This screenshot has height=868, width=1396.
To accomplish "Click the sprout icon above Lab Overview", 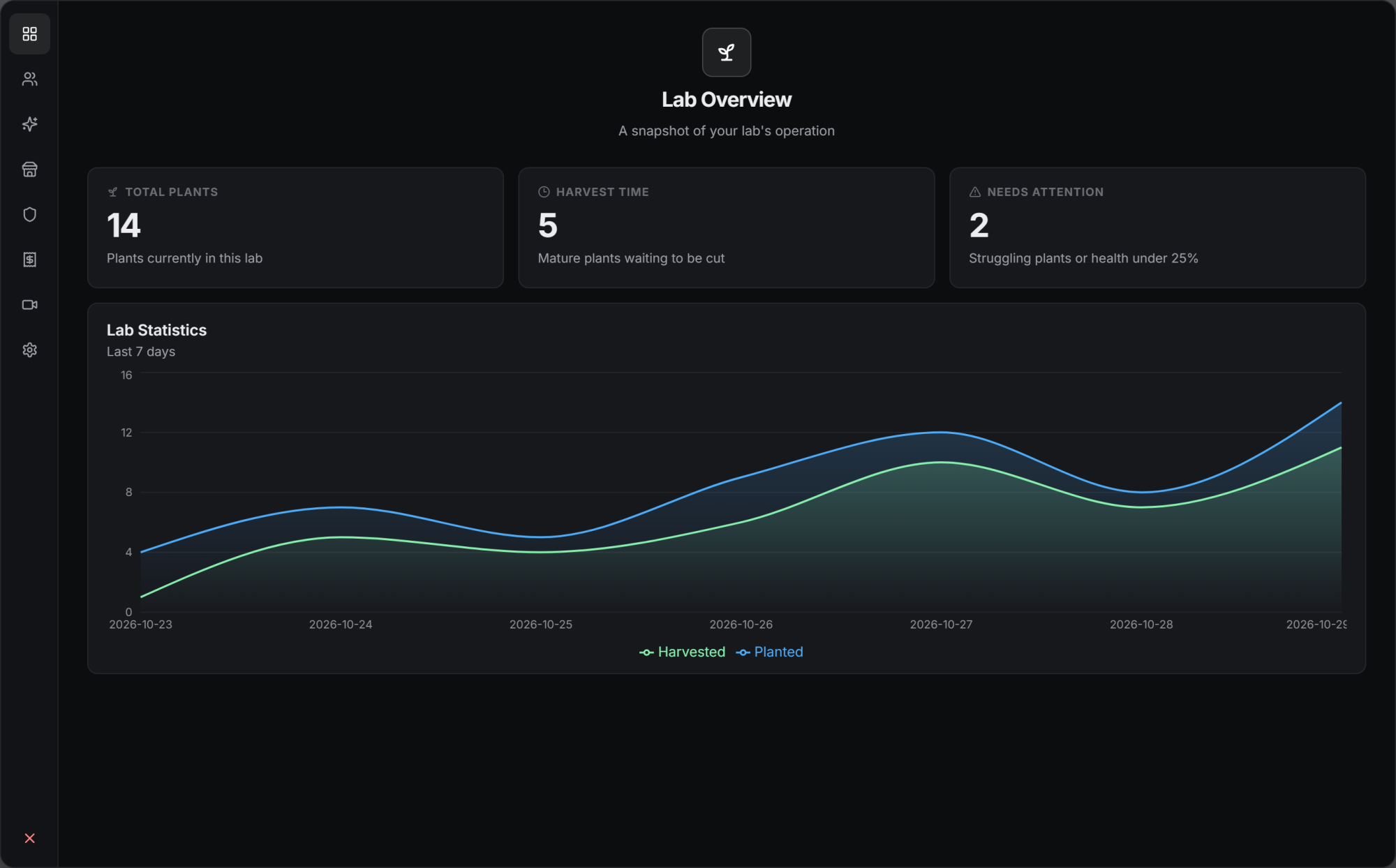I will coord(727,52).
